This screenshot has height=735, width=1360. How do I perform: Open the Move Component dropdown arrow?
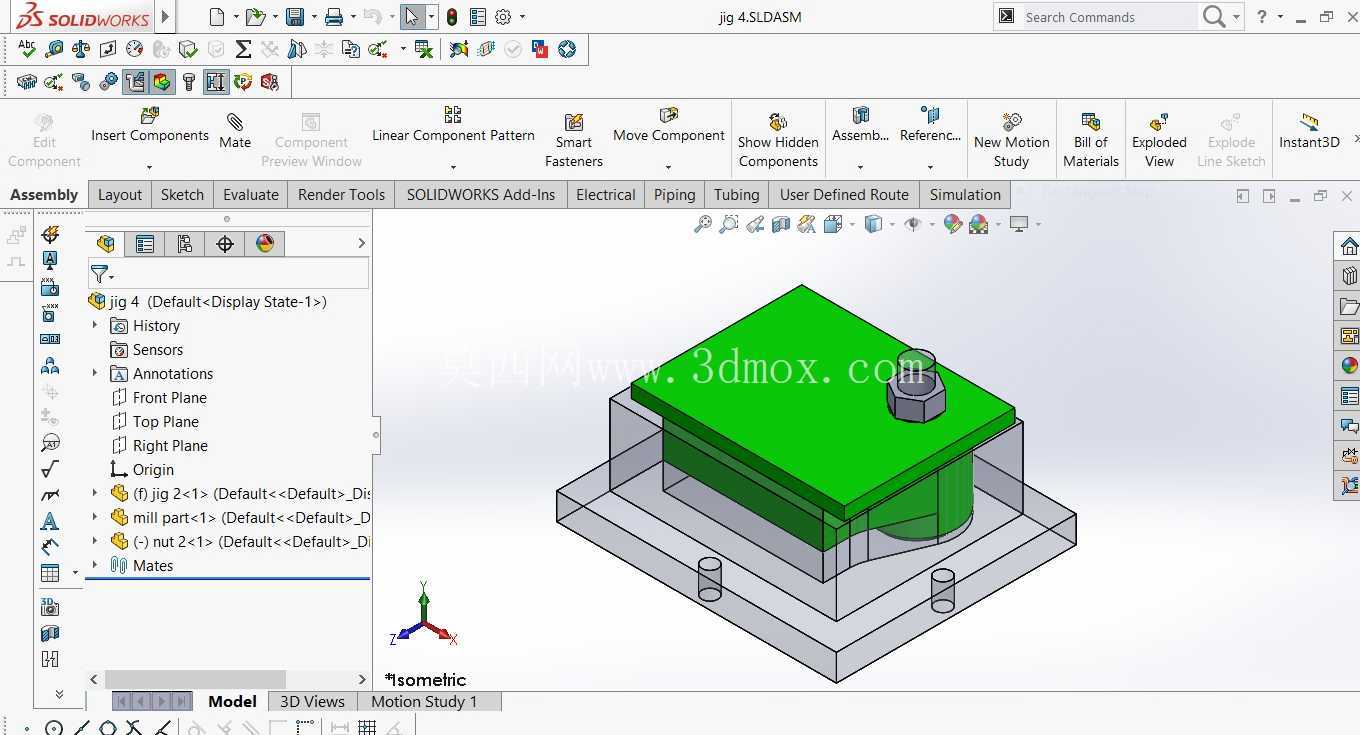[668, 167]
